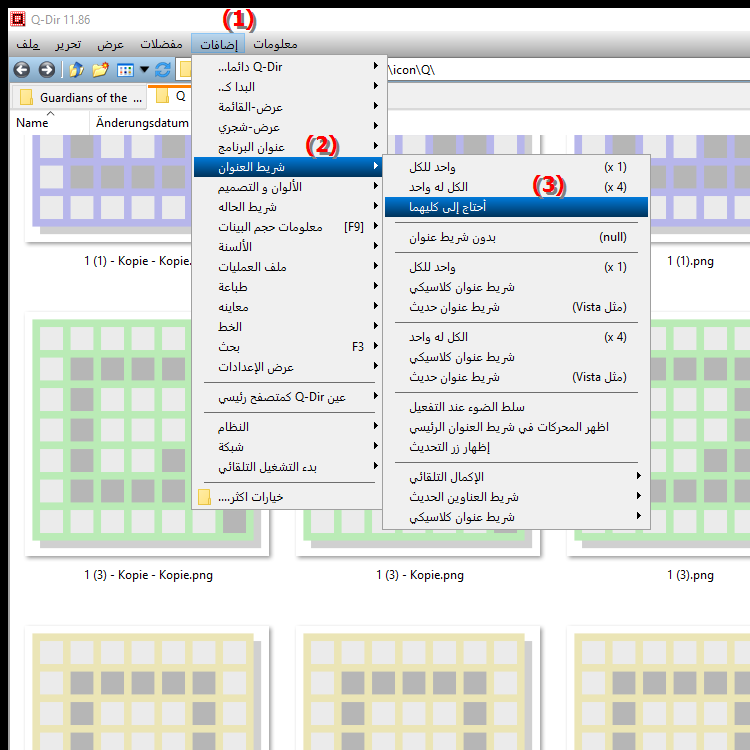Select the 1 (3).png file name

[x=690, y=575]
